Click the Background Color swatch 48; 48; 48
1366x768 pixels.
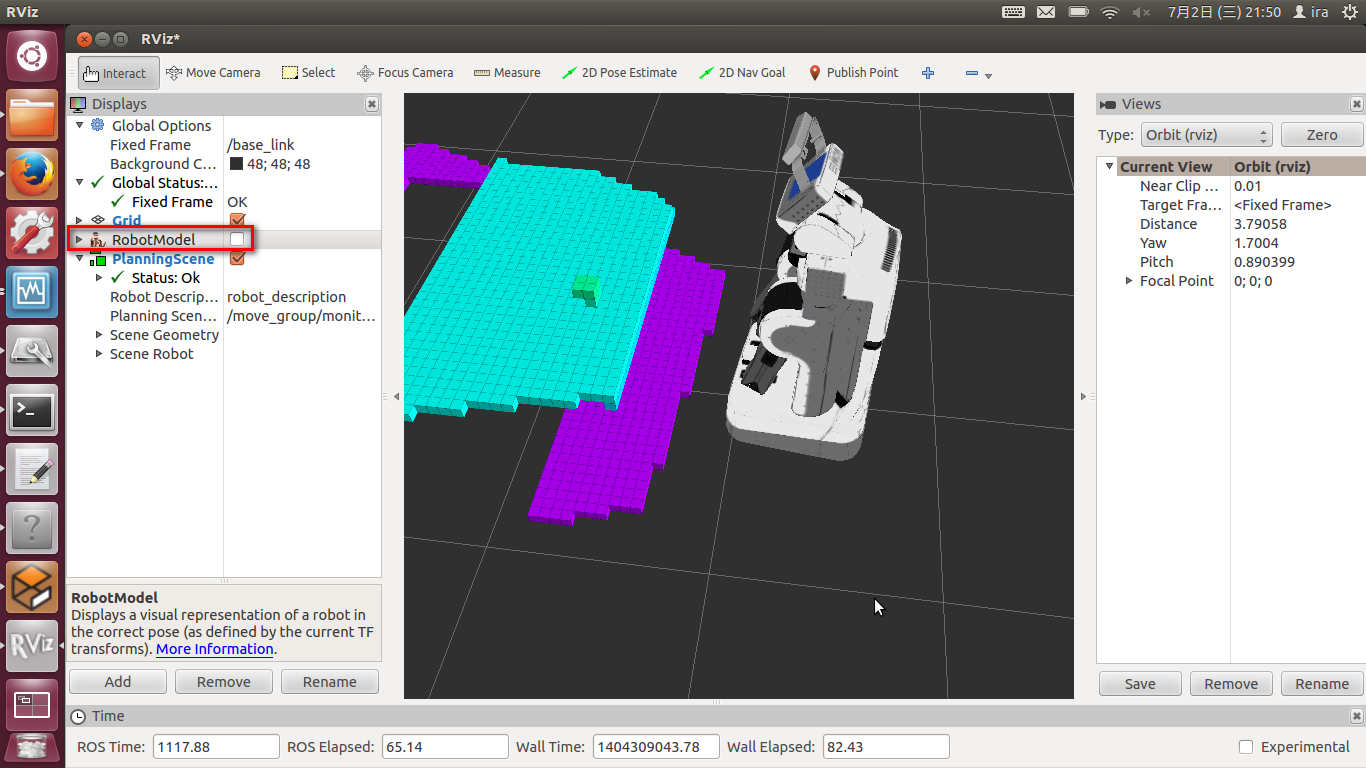click(x=236, y=164)
